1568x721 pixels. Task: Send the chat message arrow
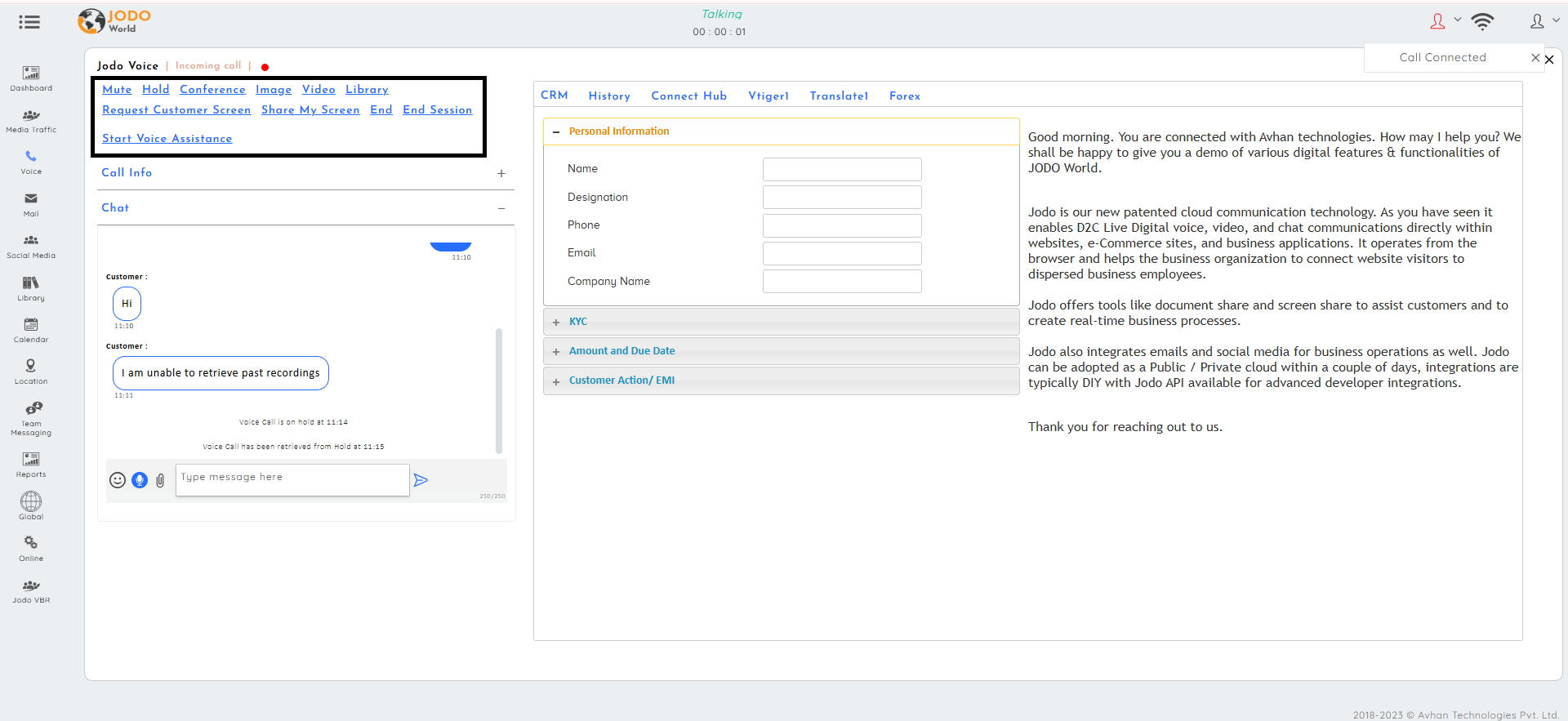click(421, 480)
